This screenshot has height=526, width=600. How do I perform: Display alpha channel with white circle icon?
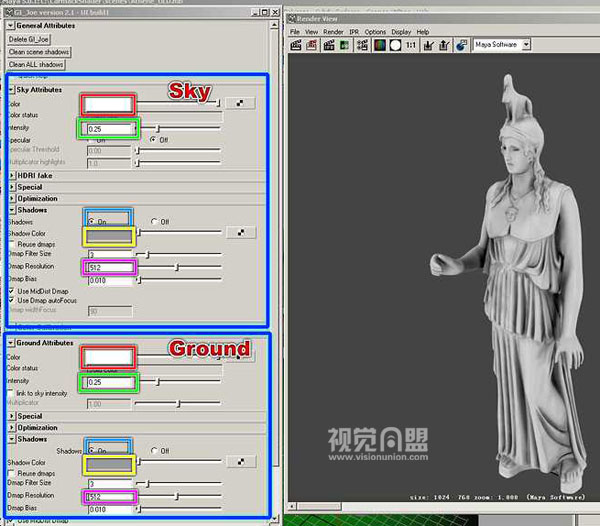click(x=395, y=45)
